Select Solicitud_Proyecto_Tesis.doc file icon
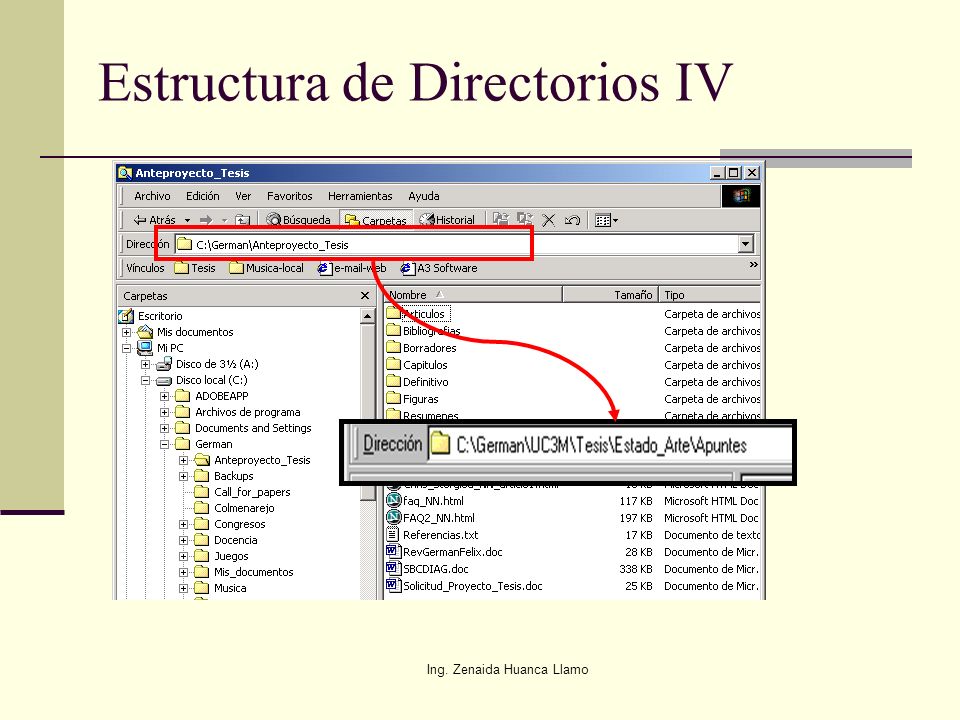This screenshot has height=720, width=960. click(393, 586)
